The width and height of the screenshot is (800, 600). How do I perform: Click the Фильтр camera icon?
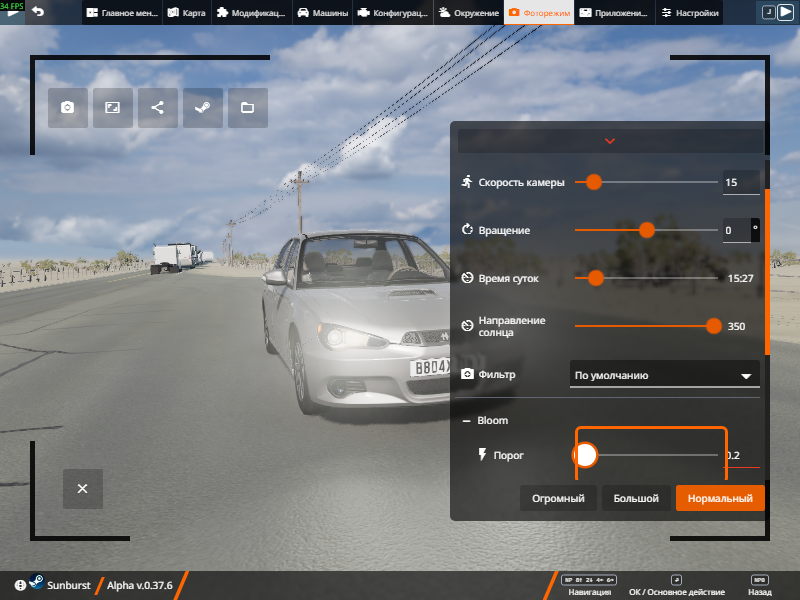[467, 374]
